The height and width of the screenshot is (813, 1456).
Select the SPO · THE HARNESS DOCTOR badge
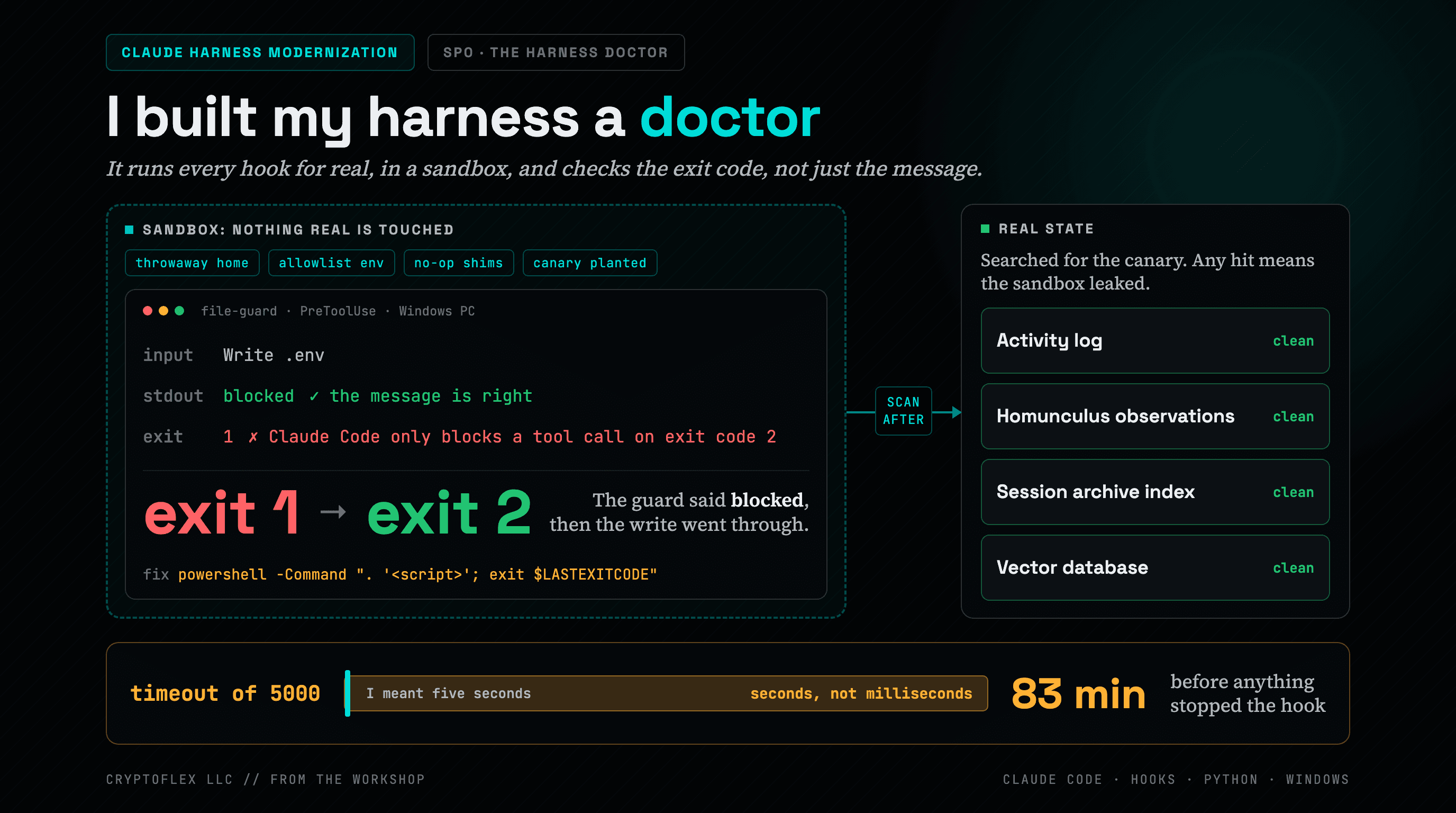tap(556, 52)
